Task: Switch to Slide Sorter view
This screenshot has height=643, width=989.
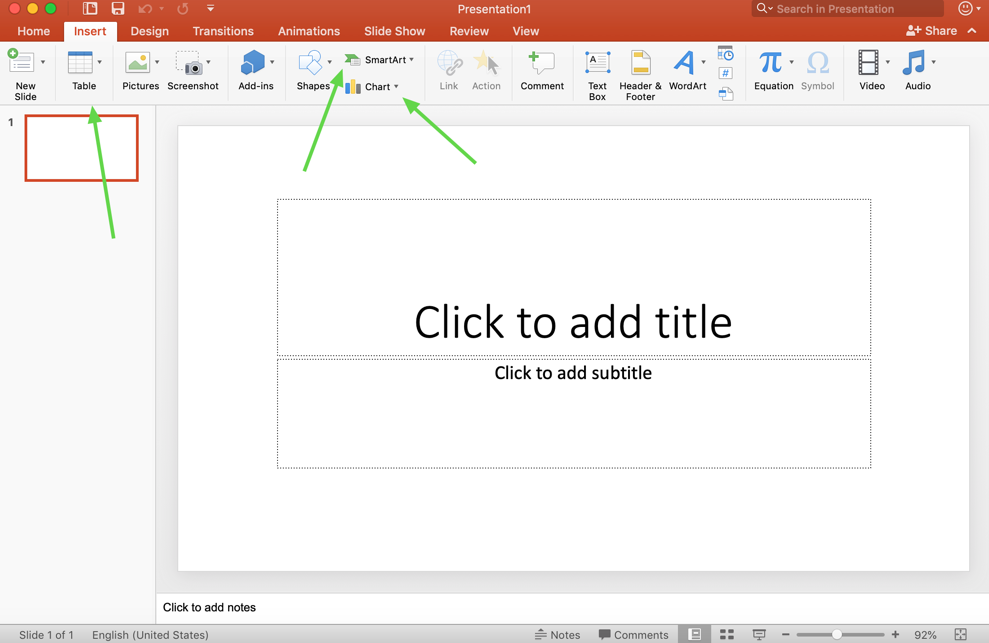Action: (x=727, y=634)
